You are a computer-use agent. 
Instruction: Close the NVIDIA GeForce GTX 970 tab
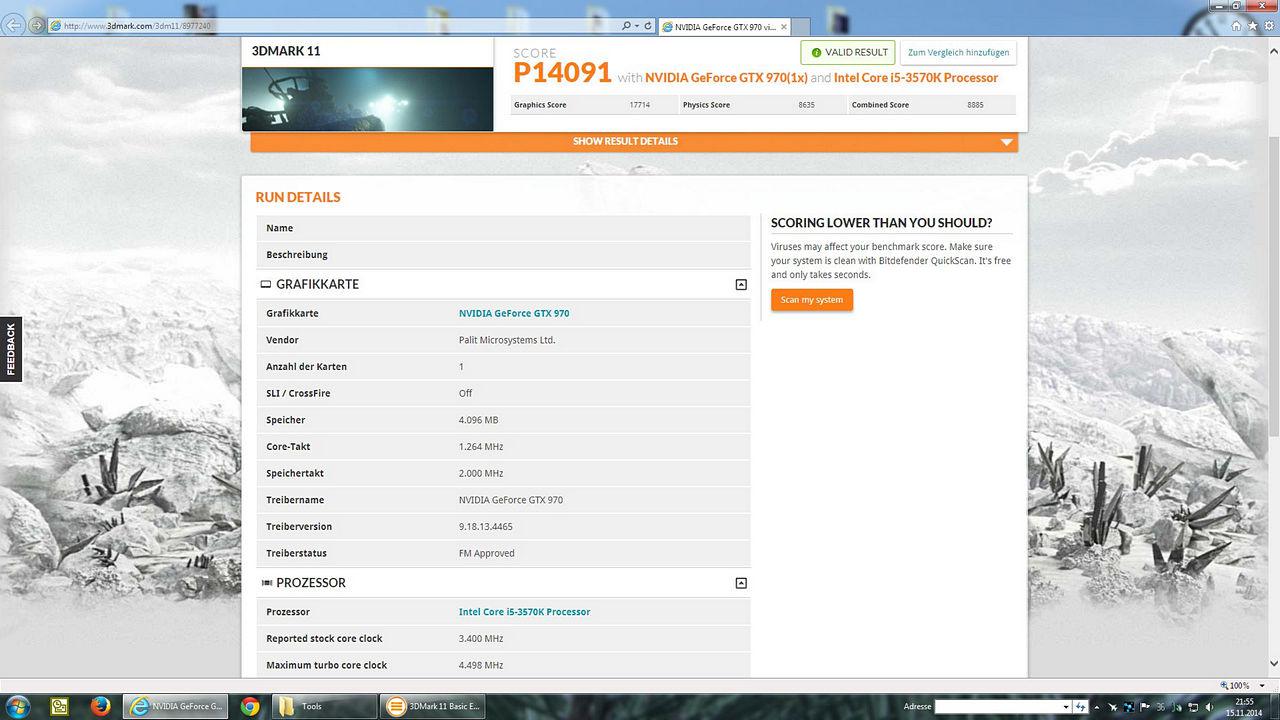click(783, 26)
